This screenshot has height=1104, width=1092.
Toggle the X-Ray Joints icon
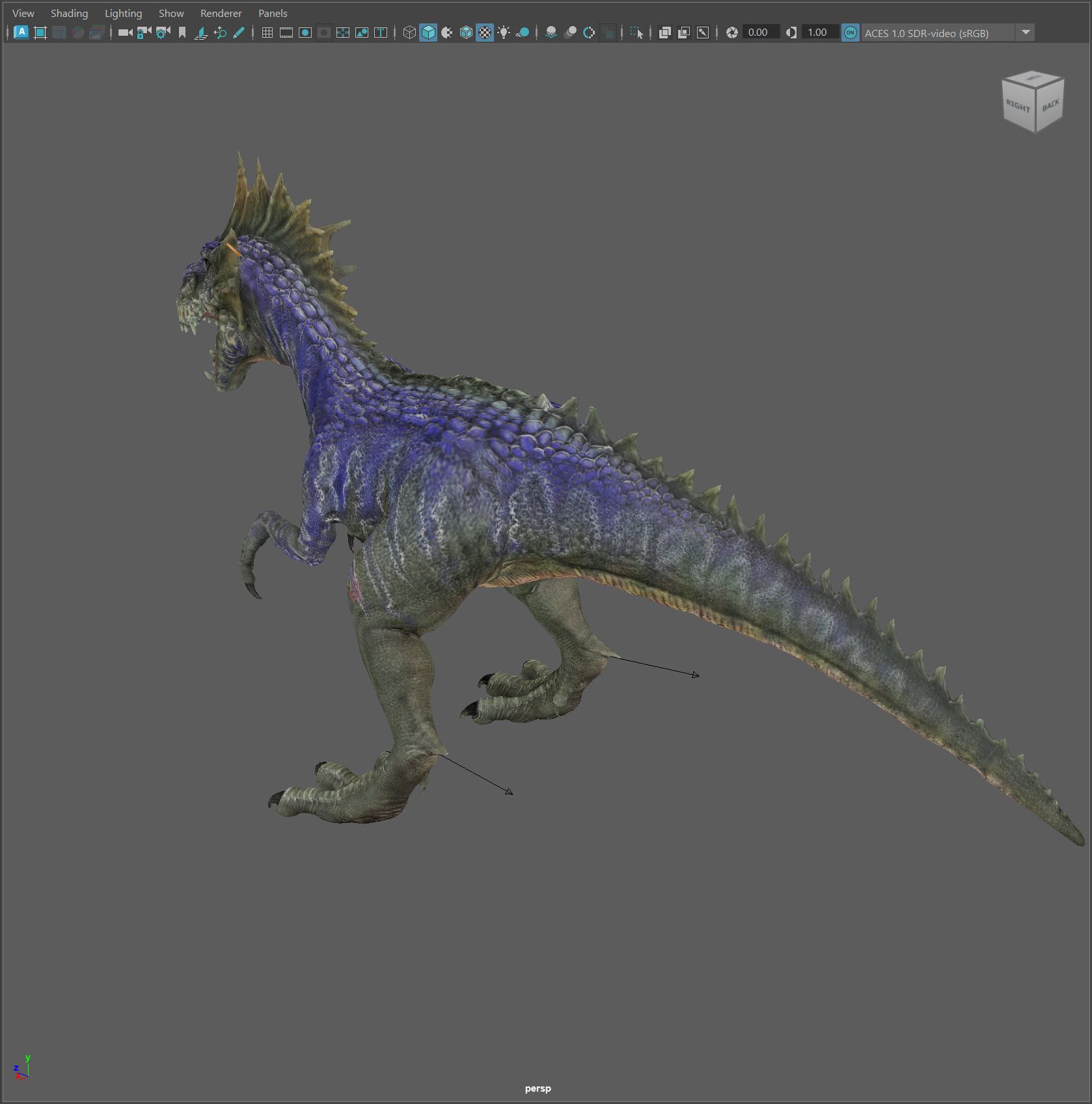pos(703,33)
